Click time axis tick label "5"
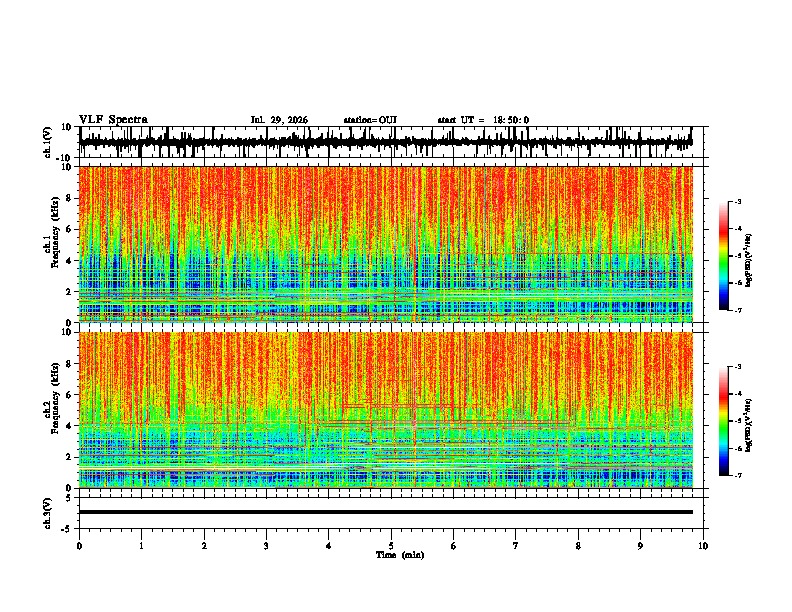The height and width of the screenshot is (612, 792). (x=391, y=546)
